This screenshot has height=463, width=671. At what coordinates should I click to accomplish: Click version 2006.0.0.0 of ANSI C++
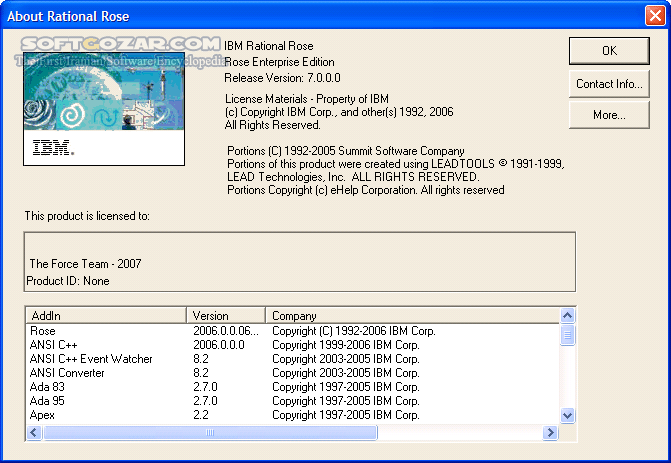click(219, 345)
